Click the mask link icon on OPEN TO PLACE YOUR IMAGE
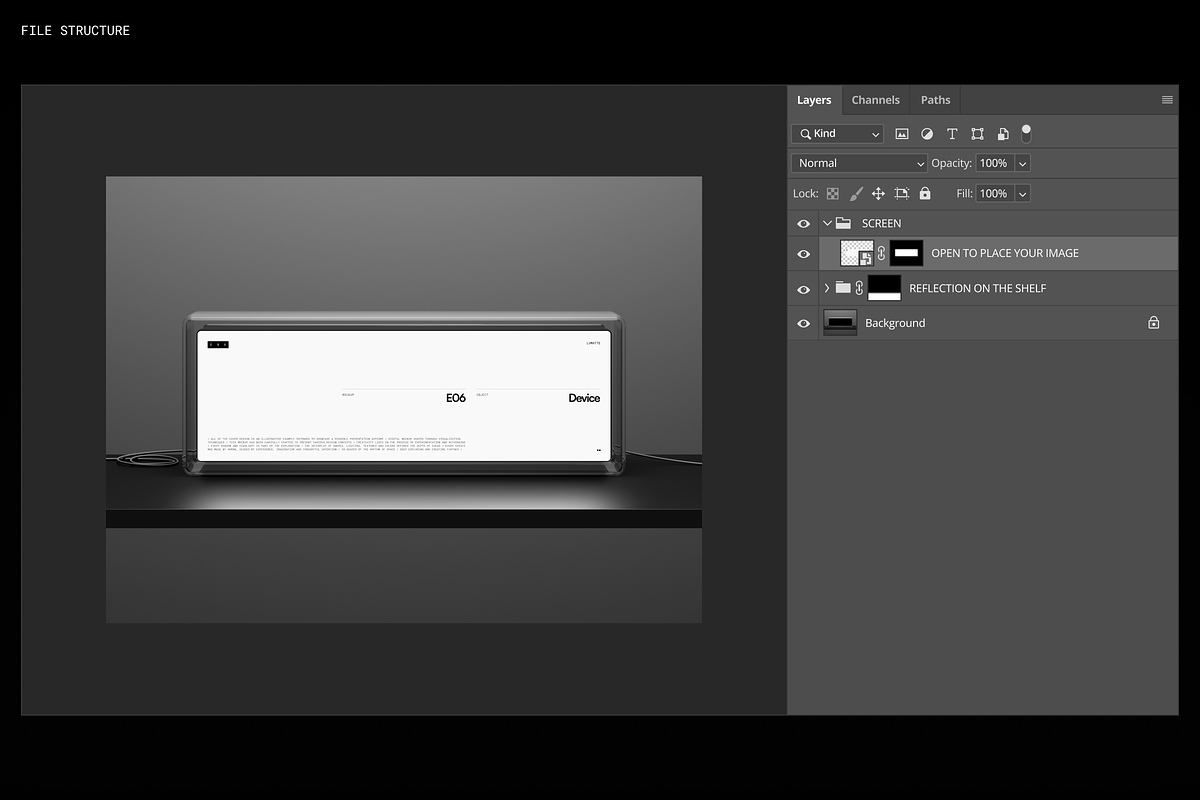 pos(882,254)
